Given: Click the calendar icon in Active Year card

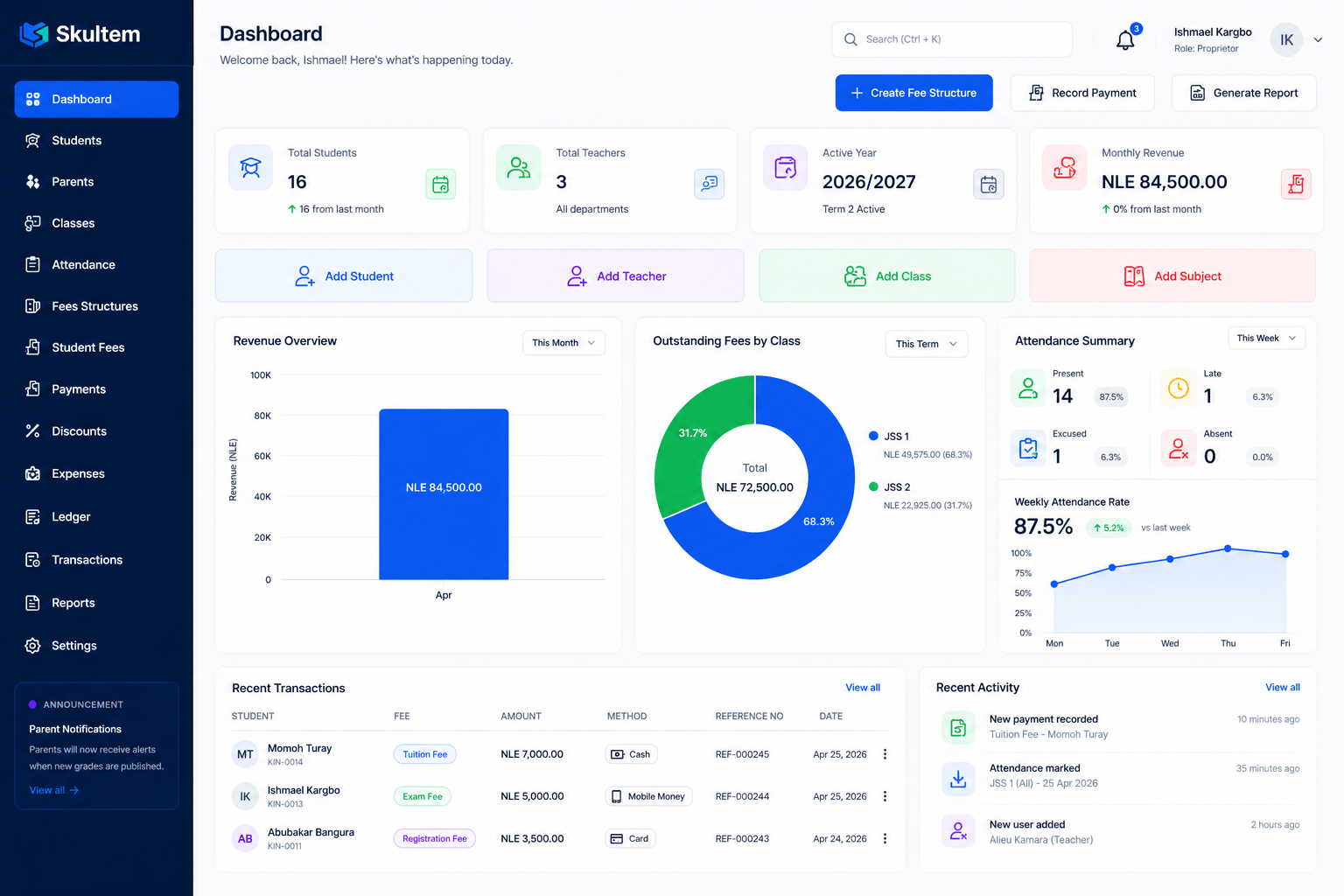Looking at the screenshot, I should 989,185.
